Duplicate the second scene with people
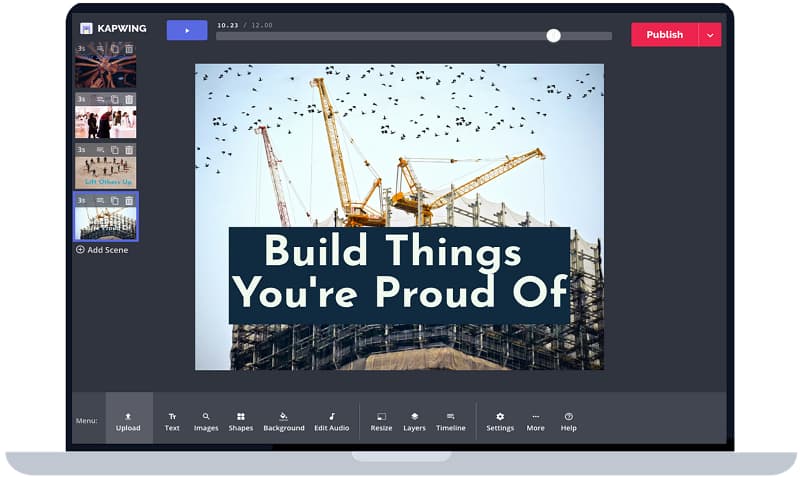The image size is (800, 477). pos(115,99)
